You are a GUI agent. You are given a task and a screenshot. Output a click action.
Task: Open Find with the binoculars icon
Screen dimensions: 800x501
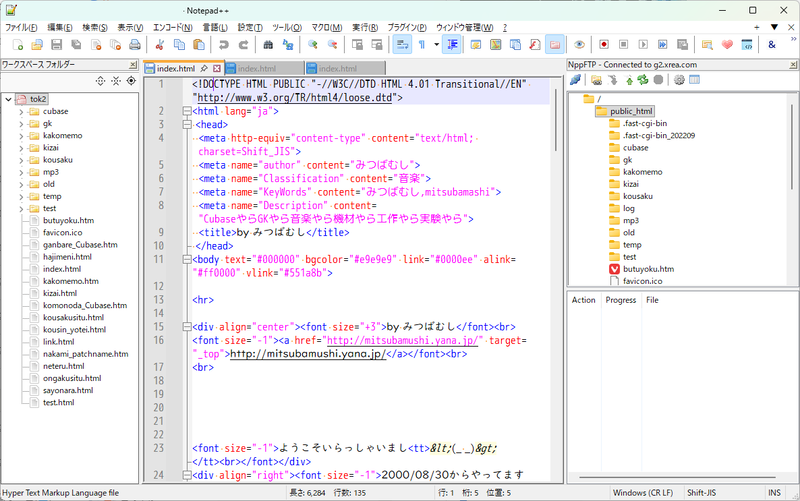pyautogui.click(x=268, y=45)
